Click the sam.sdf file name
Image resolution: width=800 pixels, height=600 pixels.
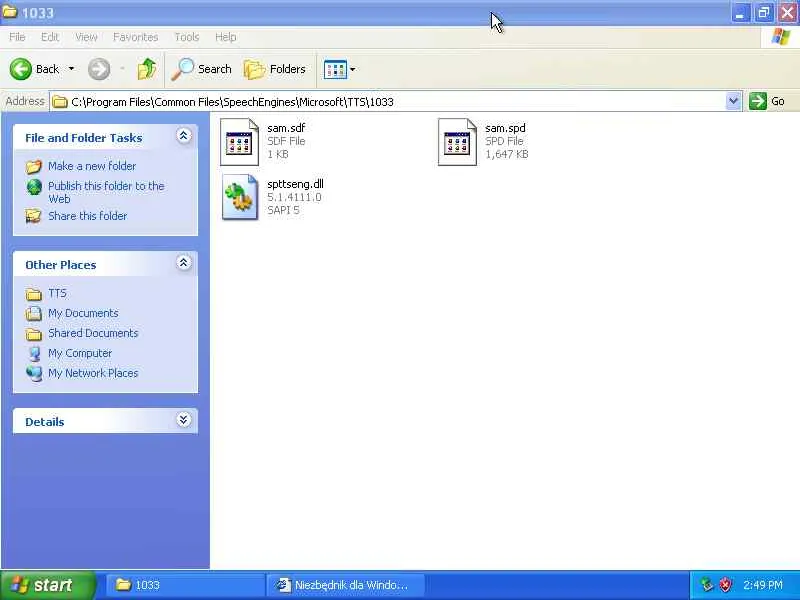click(x=286, y=128)
